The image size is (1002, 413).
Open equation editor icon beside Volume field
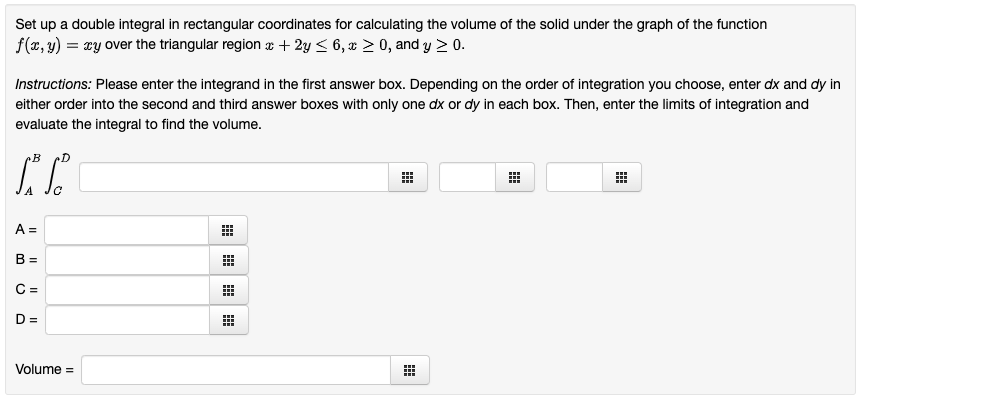click(410, 370)
